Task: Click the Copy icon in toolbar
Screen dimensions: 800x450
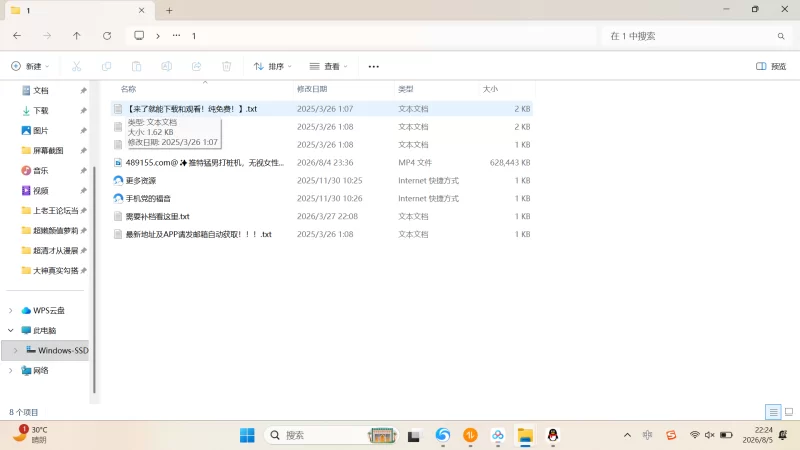Action: 107,66
